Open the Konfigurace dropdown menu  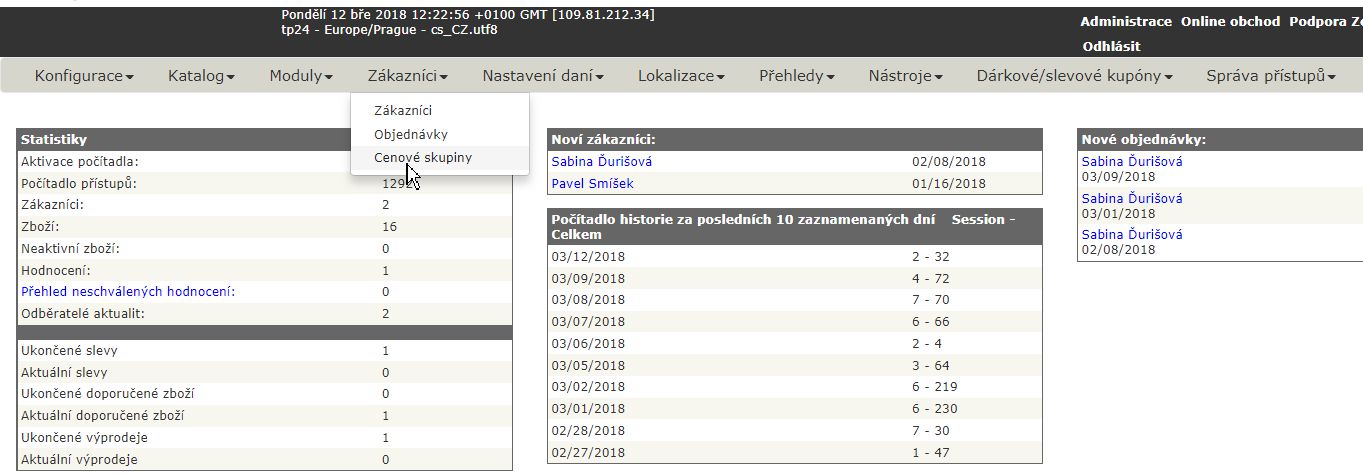point(84,76)
